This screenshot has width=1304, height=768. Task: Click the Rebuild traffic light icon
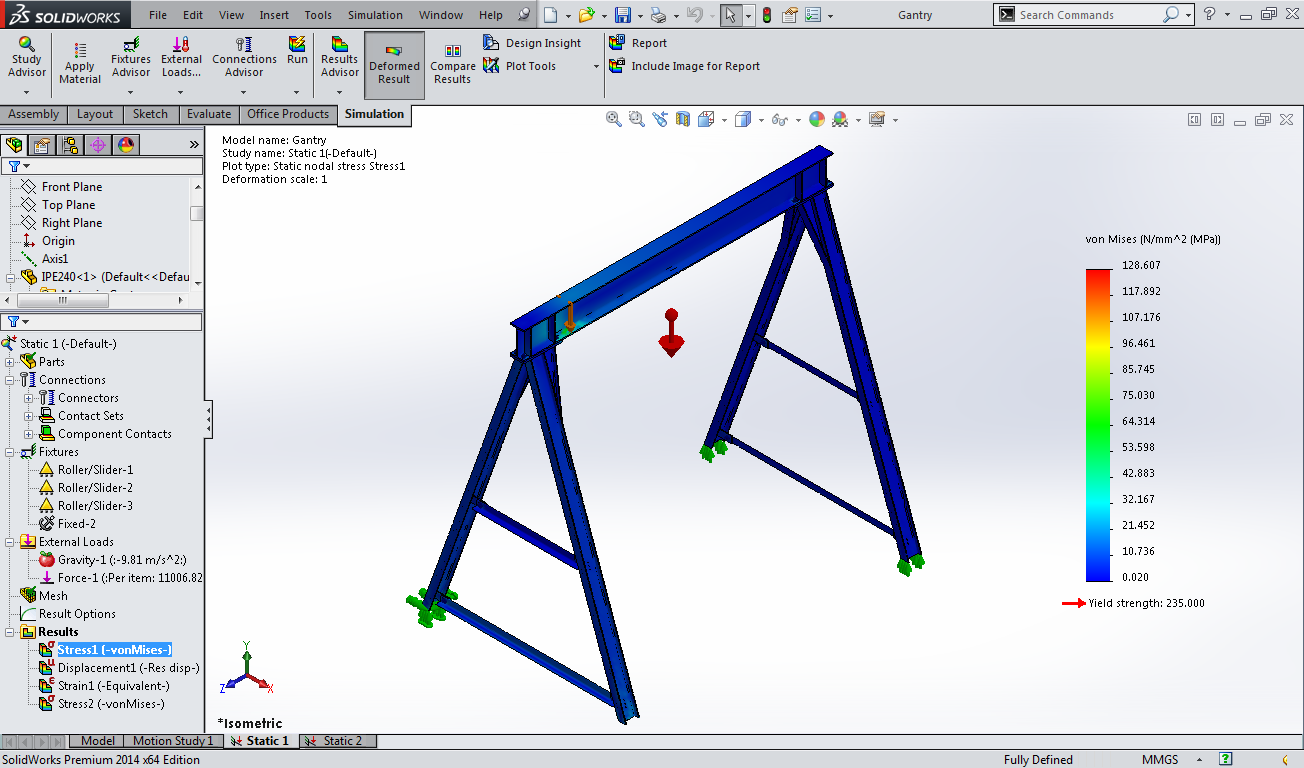767,15
